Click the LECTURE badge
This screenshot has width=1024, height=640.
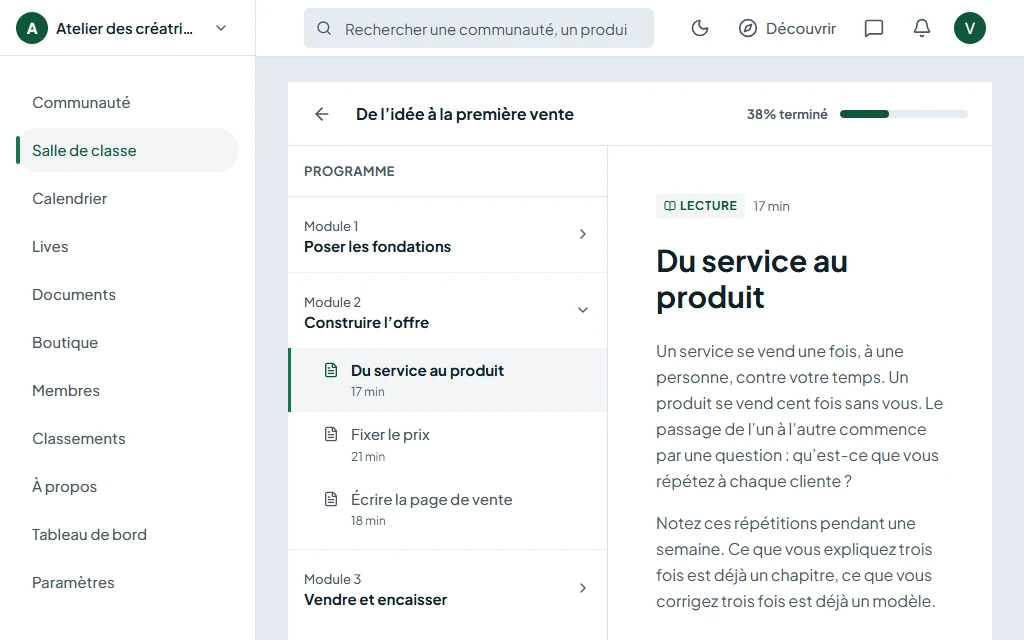(700, 206)
